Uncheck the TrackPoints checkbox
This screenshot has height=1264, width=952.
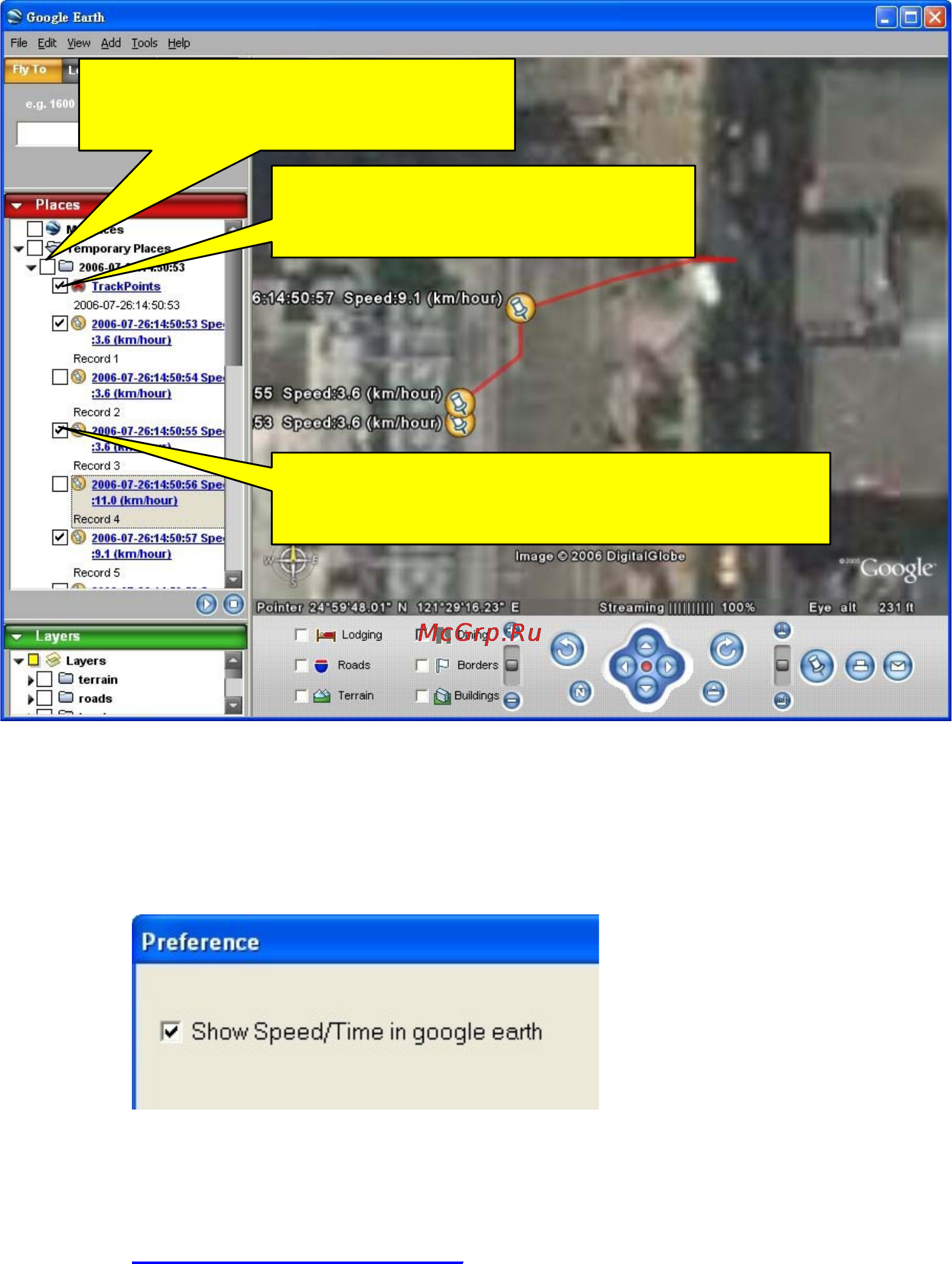coord(59,286)
